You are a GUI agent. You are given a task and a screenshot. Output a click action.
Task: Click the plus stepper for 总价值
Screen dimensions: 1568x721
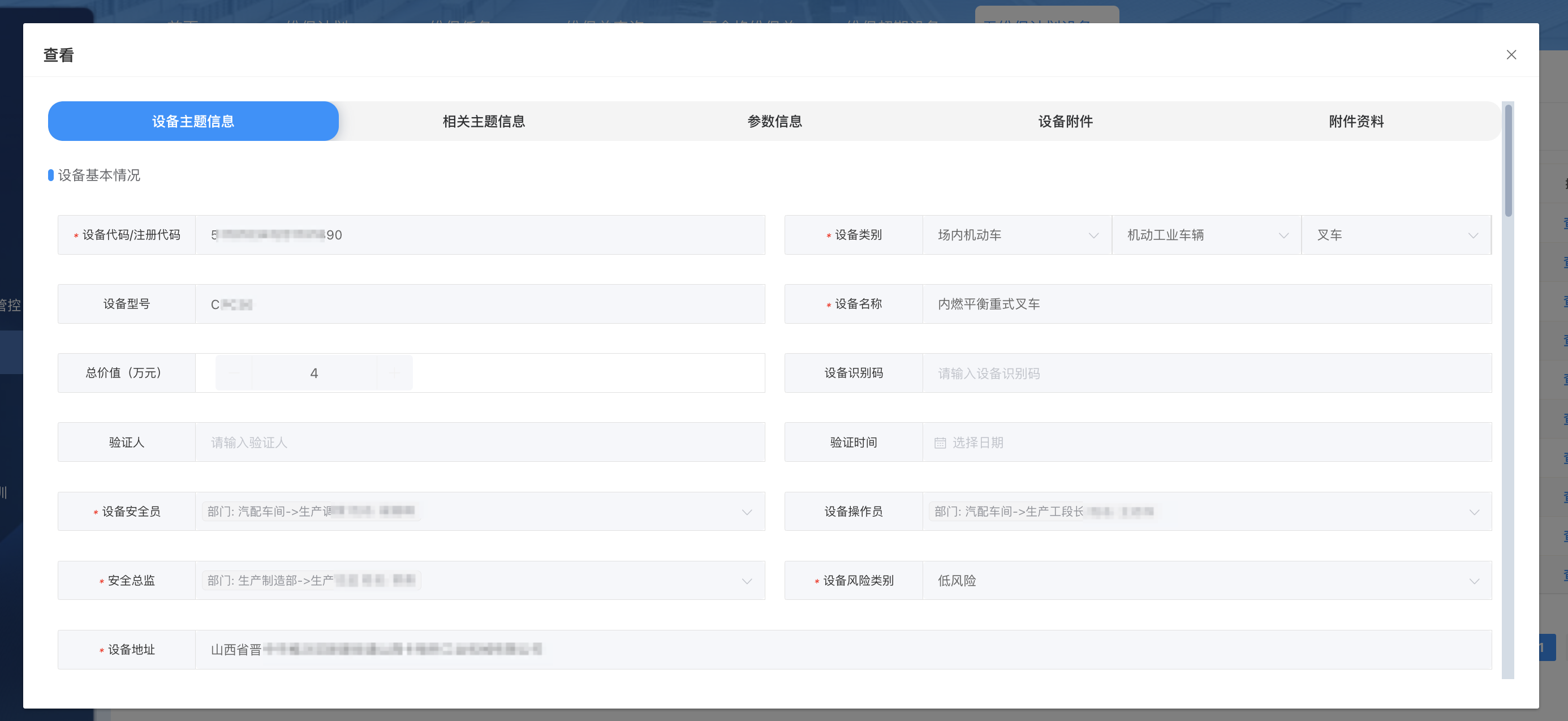(x=394, y=373)
